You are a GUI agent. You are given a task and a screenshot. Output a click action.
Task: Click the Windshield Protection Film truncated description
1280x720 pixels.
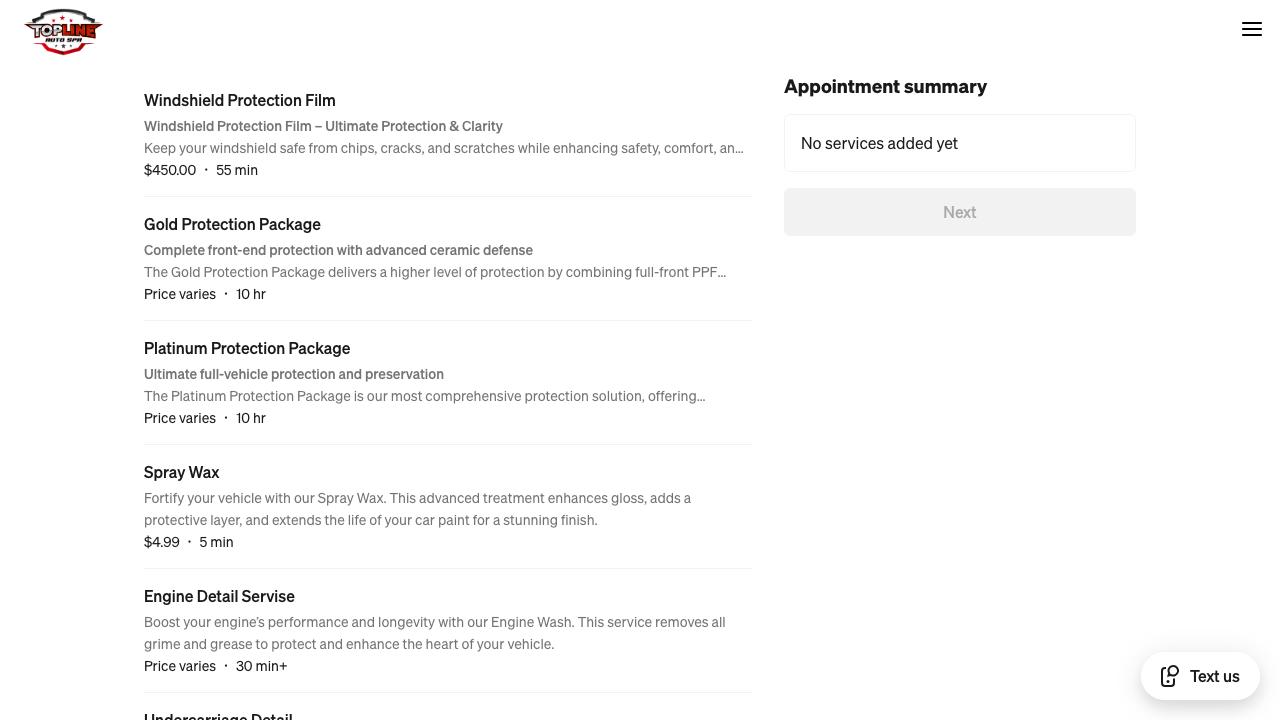(443, 148)
